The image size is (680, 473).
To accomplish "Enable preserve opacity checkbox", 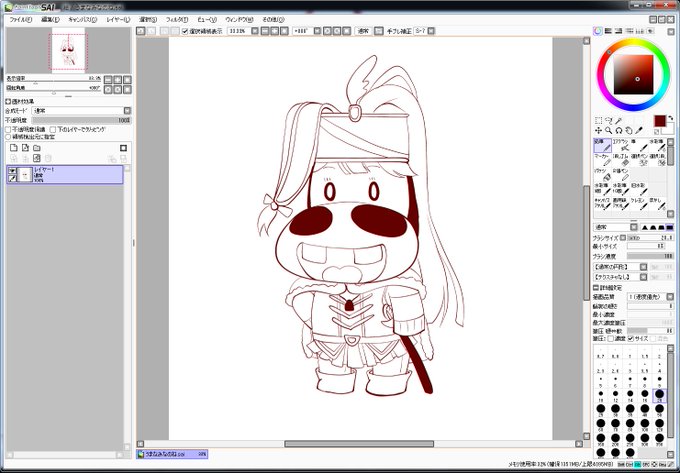I will pos(8,129).
